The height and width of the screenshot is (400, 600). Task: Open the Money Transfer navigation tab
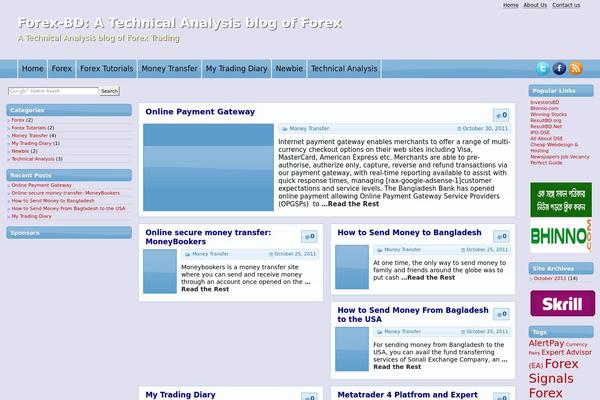click(170, 69)
